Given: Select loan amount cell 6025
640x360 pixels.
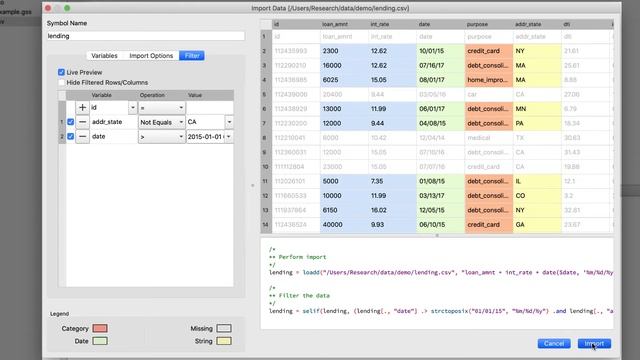Looking at the screenshot, I should coord(344,80).
